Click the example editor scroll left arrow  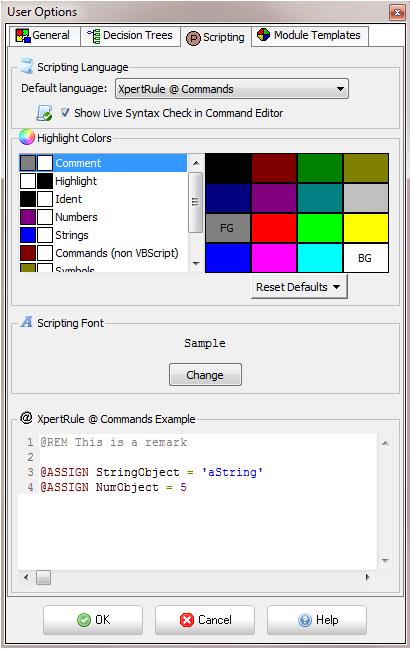tap(26, 577)
